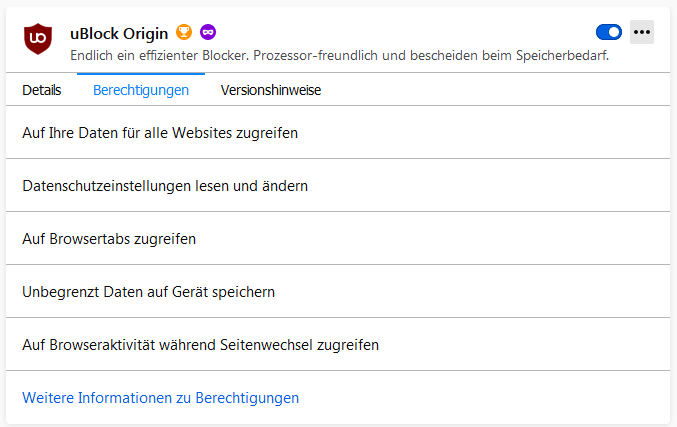The image size is (677, 427).
Task: Click the word Speicherbedarf in the description
Action: pos(562,56)
